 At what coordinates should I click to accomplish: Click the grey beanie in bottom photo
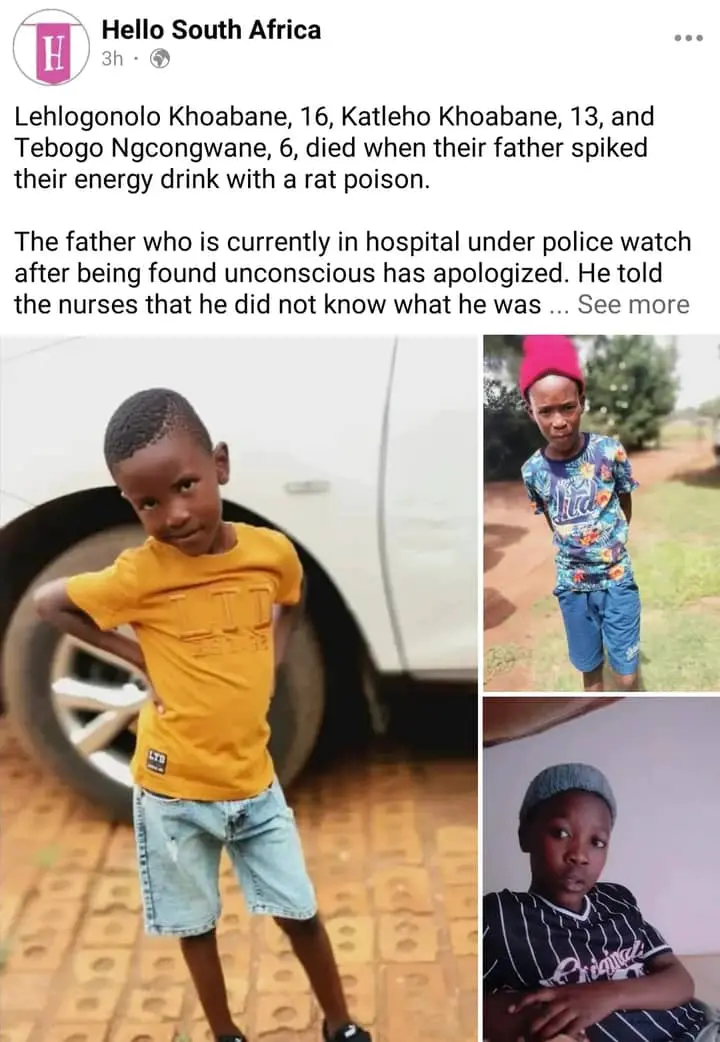point(567,789)
